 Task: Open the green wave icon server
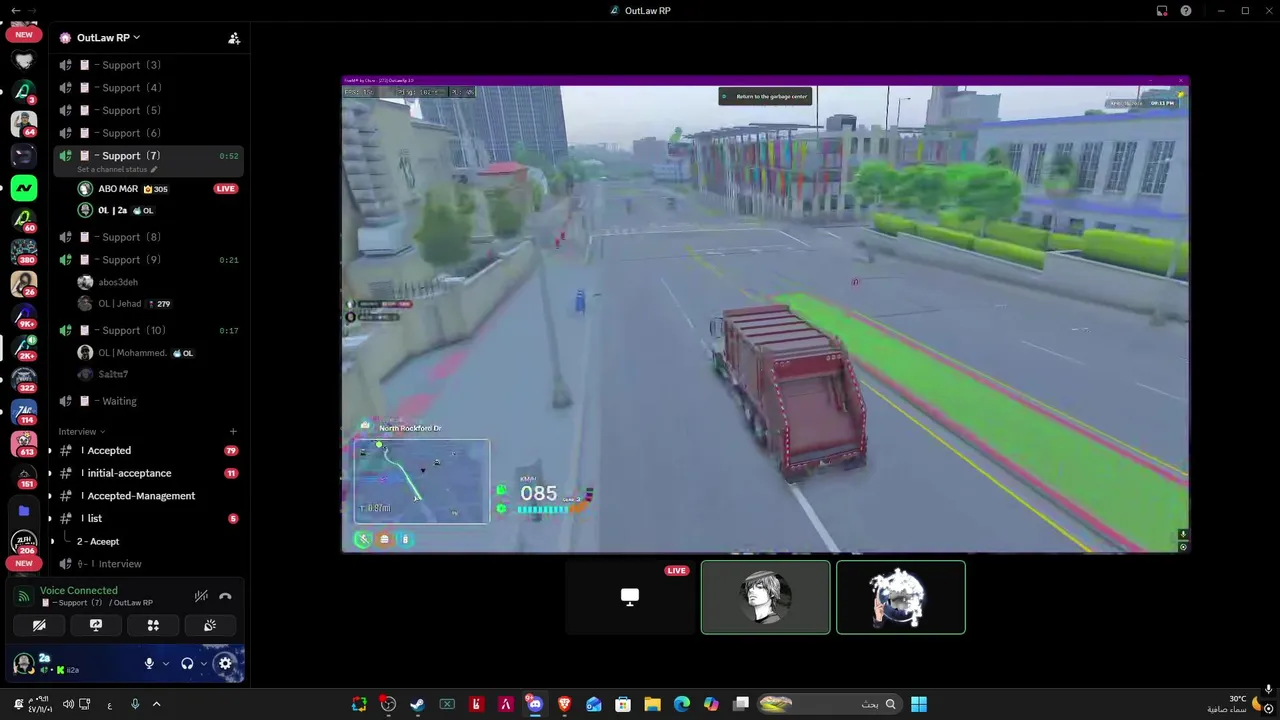click(24, 187)
